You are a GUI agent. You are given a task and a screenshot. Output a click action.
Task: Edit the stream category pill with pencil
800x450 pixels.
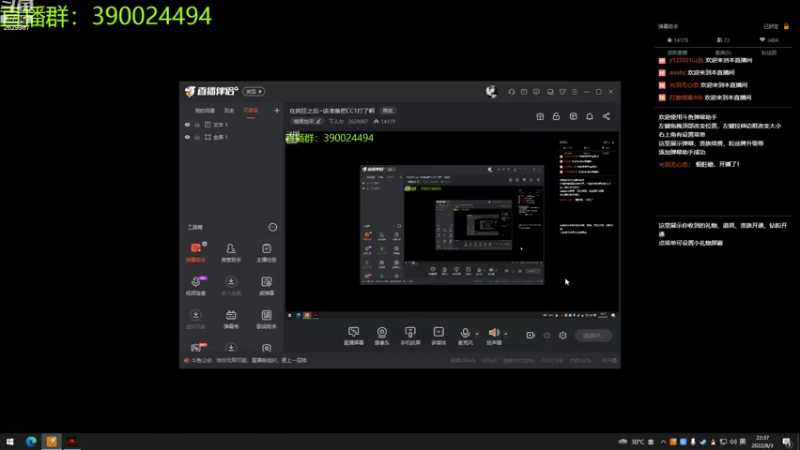point(307,121)
